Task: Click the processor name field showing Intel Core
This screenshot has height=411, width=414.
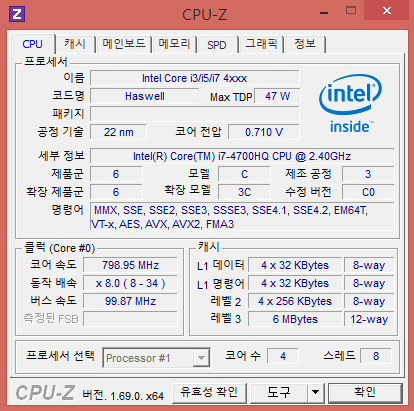Action: 195,78
